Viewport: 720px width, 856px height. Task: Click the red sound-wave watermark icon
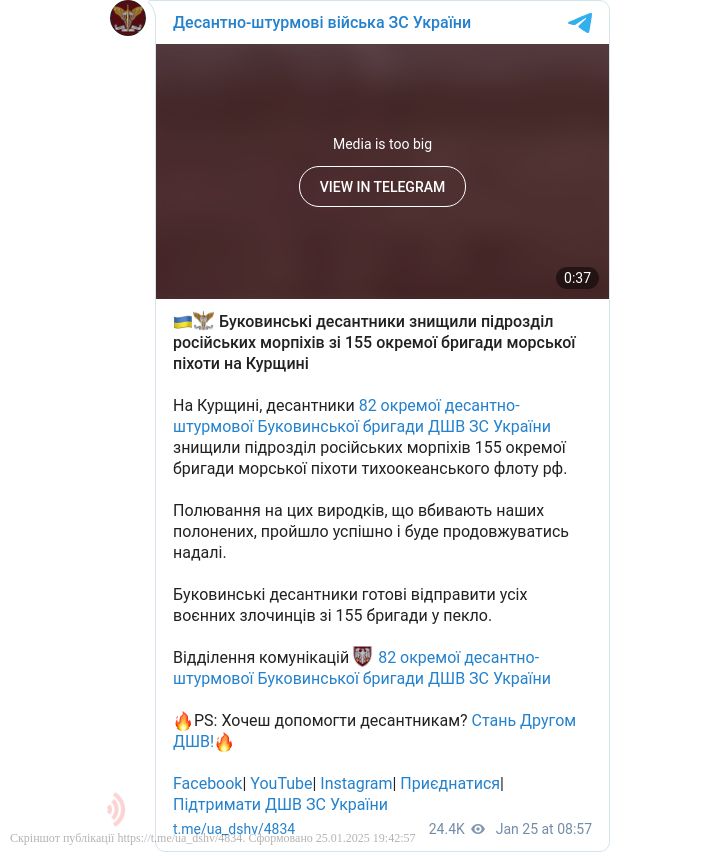coord(116,809)
